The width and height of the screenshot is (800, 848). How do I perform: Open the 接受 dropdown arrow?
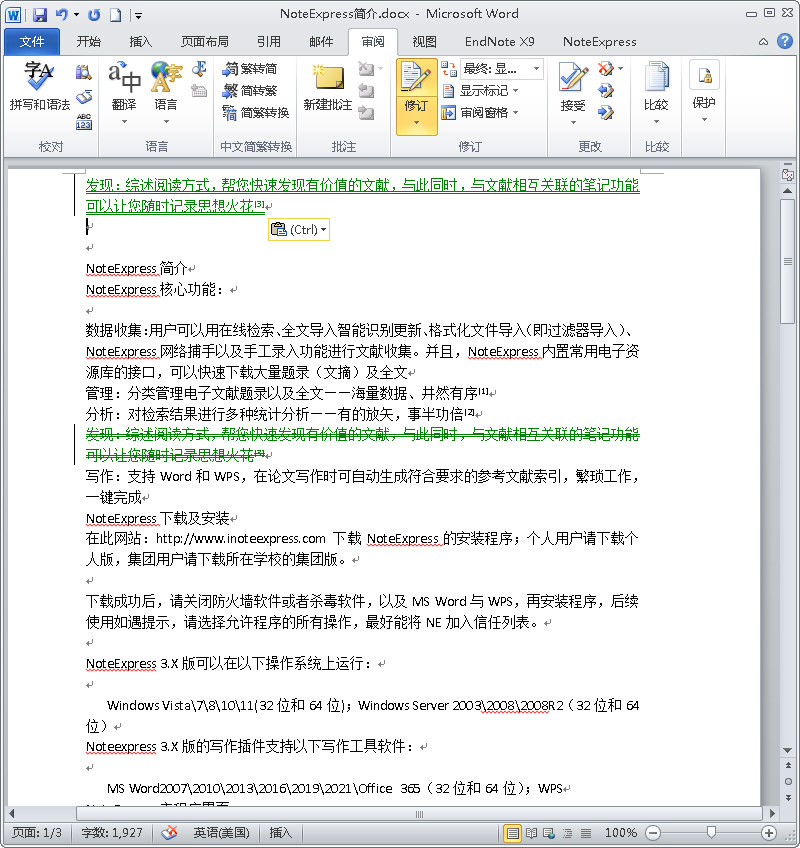[x=573, y=123]
